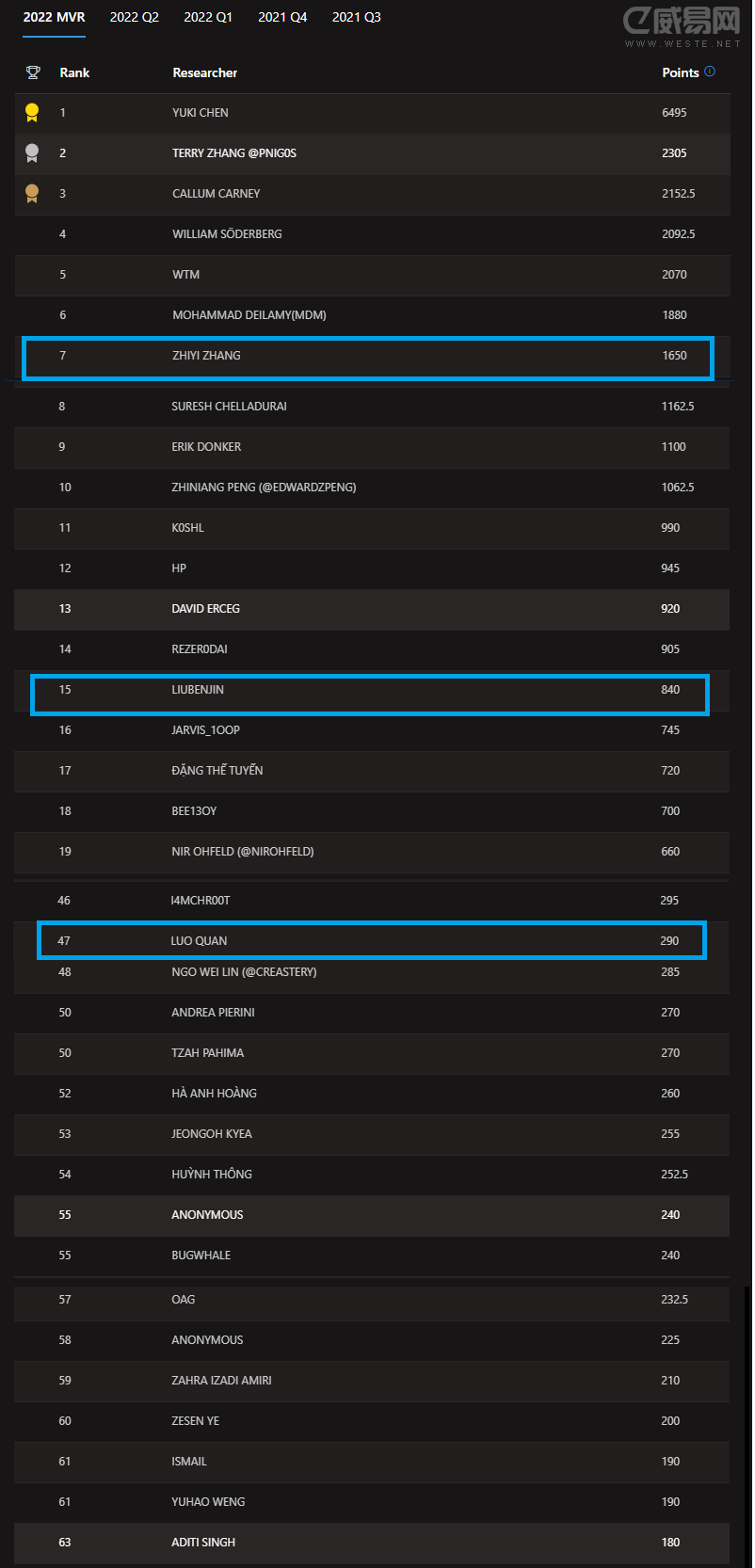Click the silver medal icon for rank 2

pyautogui.click(x=32, y=153)
